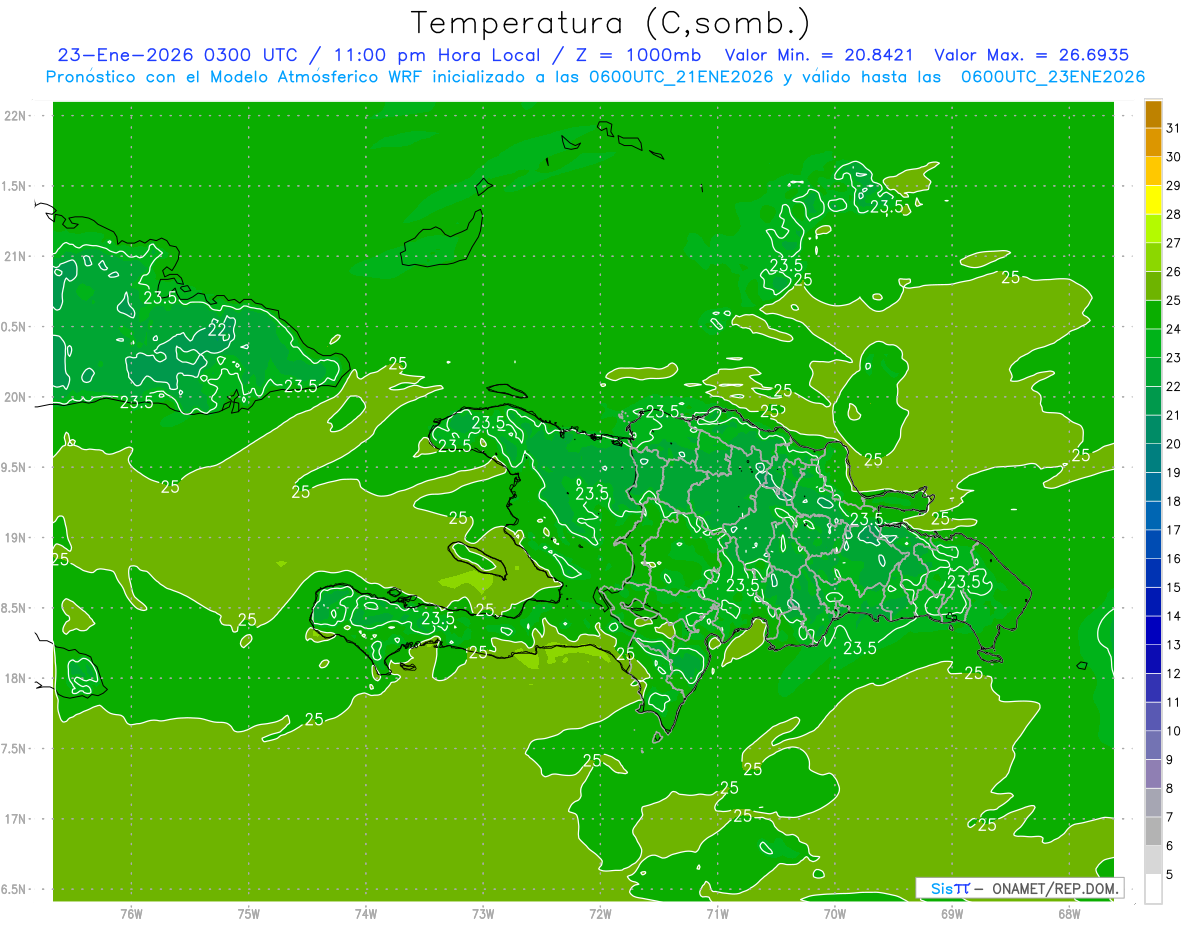Select the Valor Min. = 20.8421 text
This screenshot has height=927, width=1200.
(820, 55)
